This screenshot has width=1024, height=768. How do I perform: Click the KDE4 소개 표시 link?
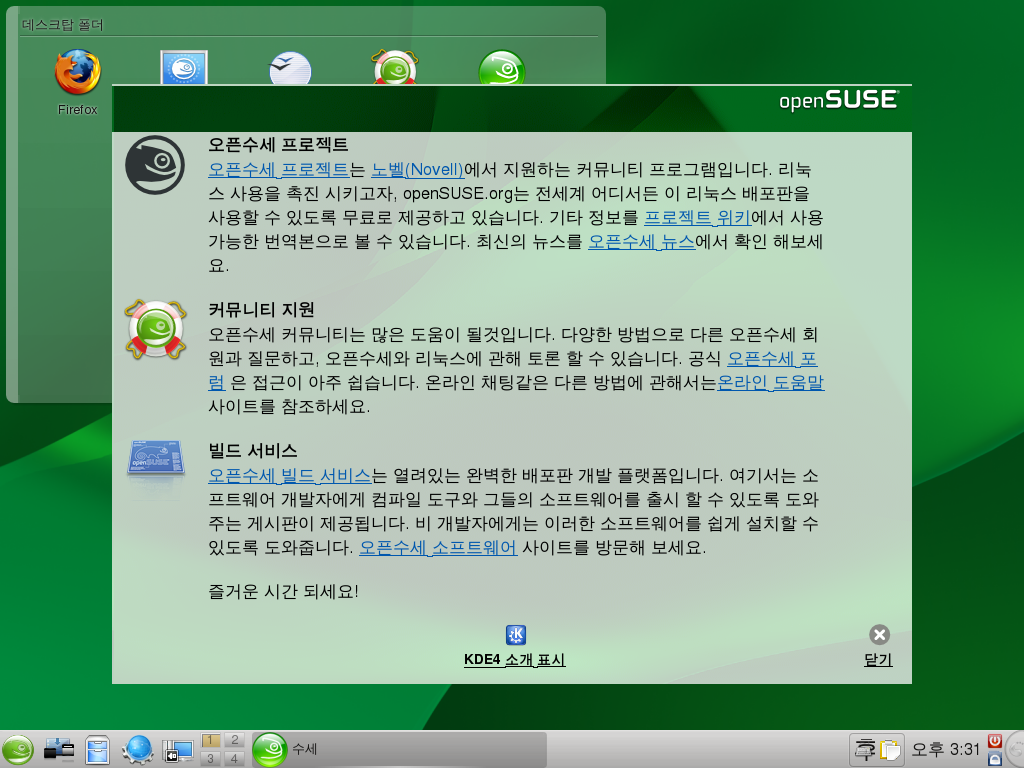515,660
